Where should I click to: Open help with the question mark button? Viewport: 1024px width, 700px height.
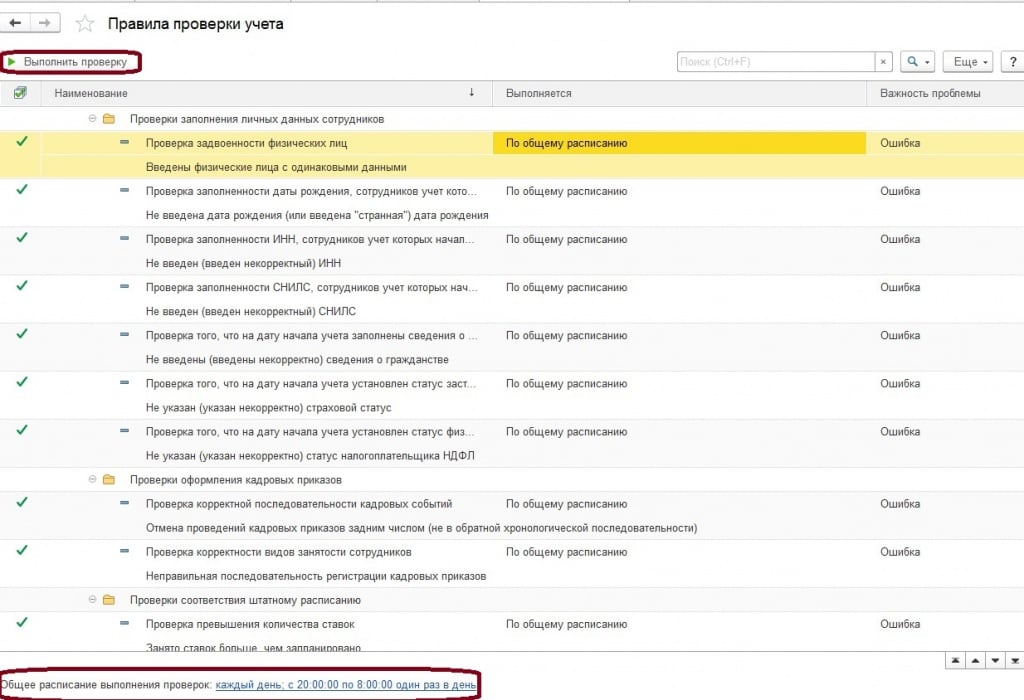tap(1011, 62)
